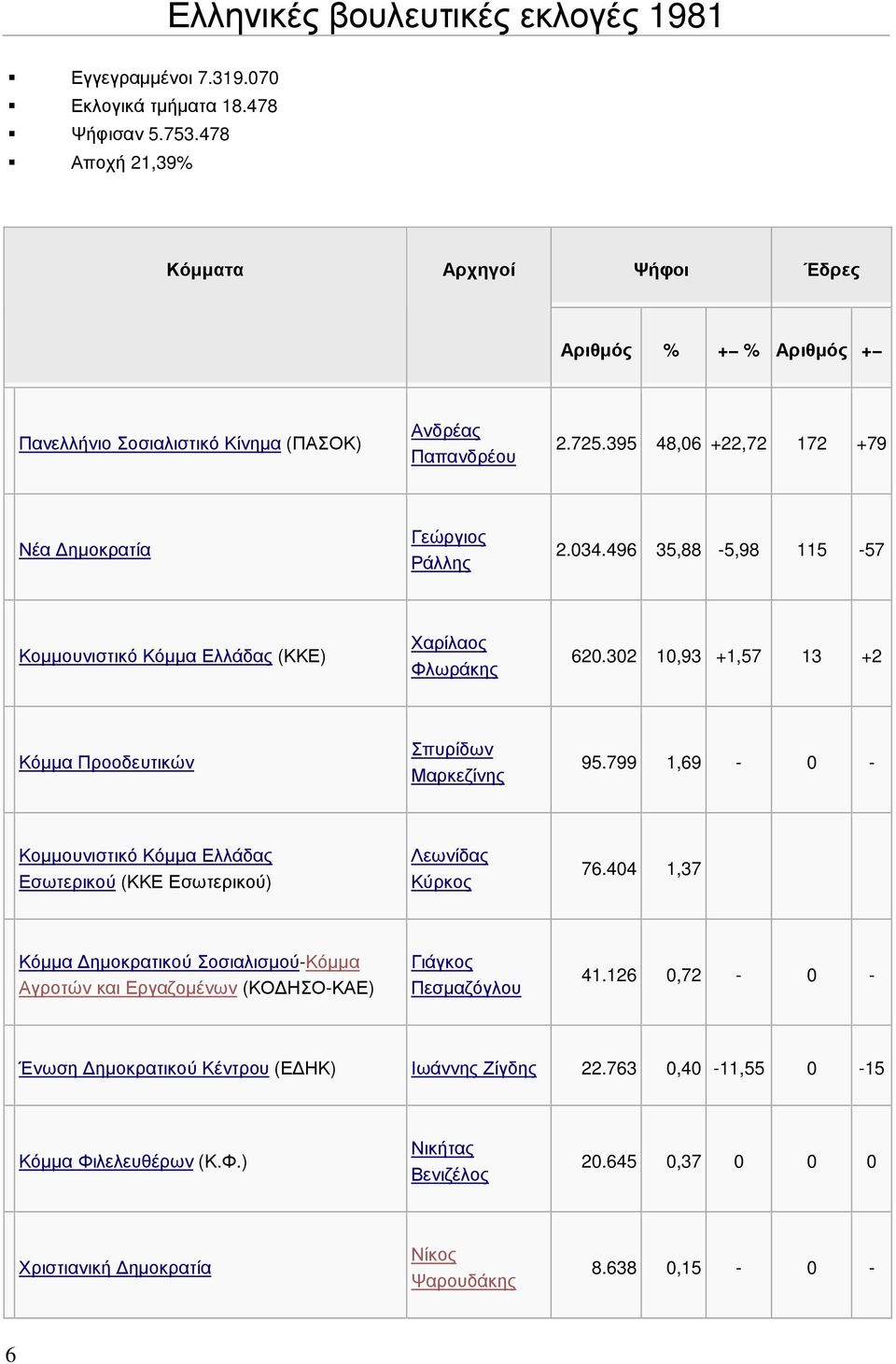
Task: Click the vote count 620.302
Action: pos(604,656)
